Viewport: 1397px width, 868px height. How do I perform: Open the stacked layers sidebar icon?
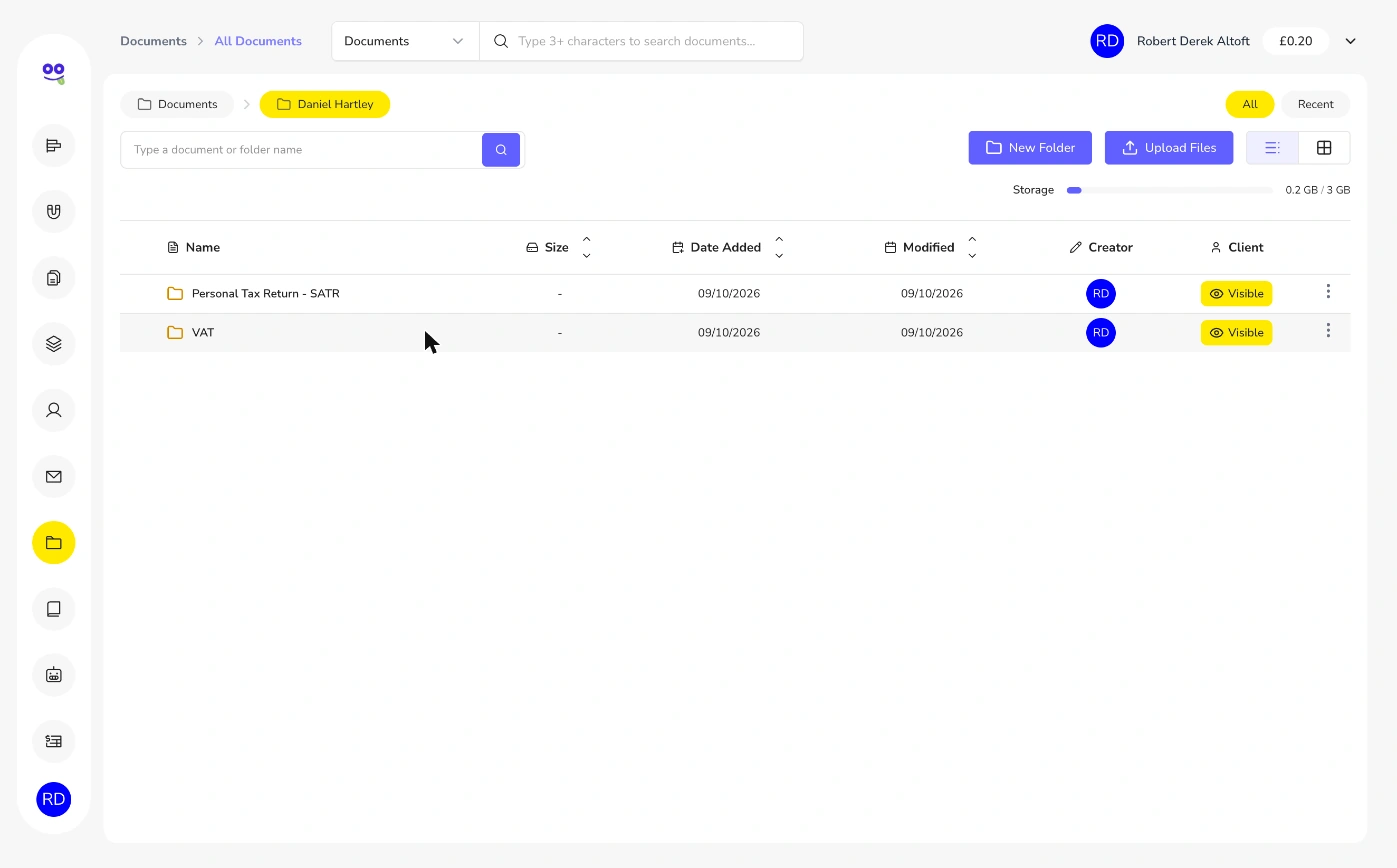(x=54, y=344)
